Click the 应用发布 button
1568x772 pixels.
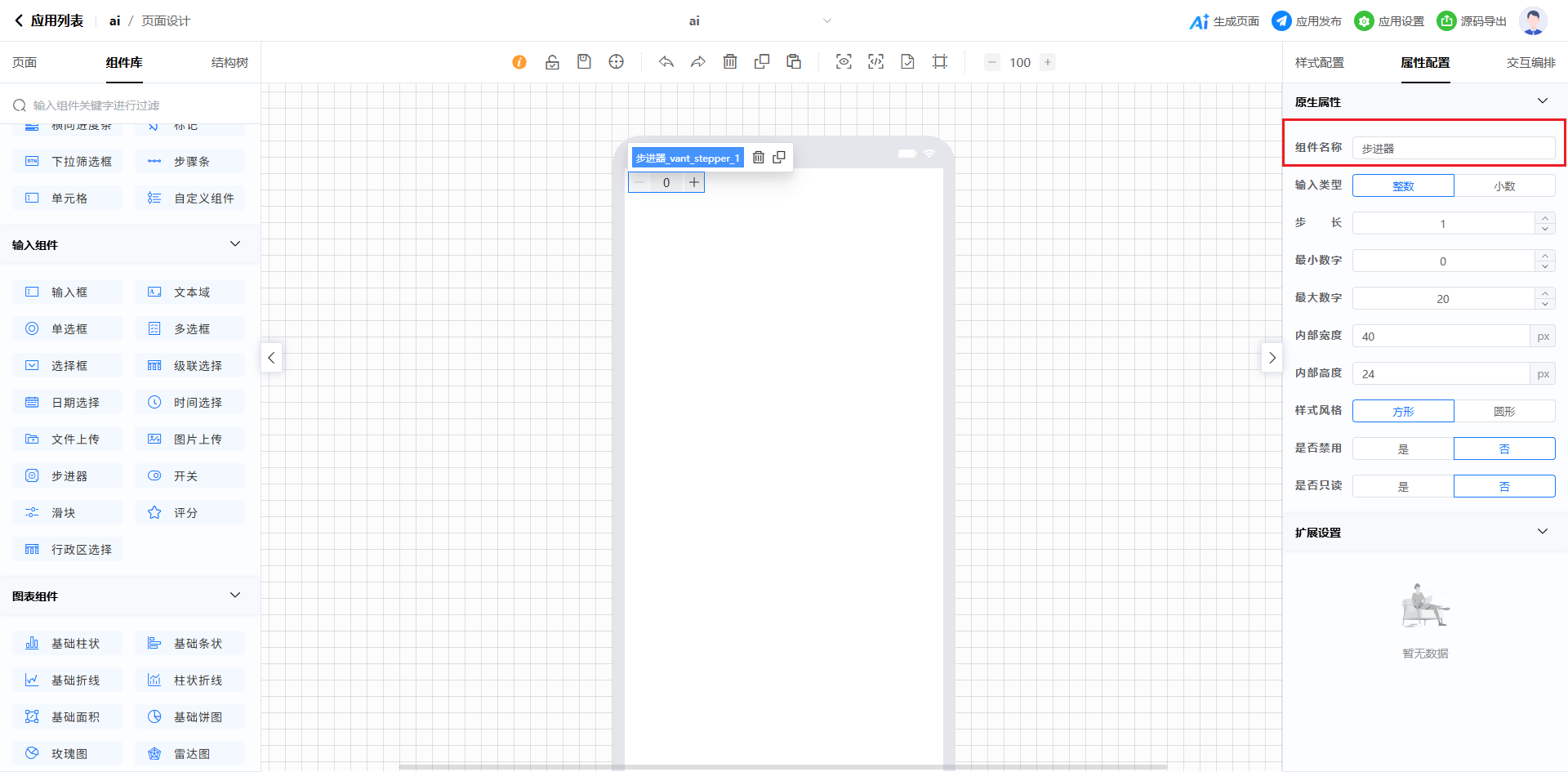1307,21
